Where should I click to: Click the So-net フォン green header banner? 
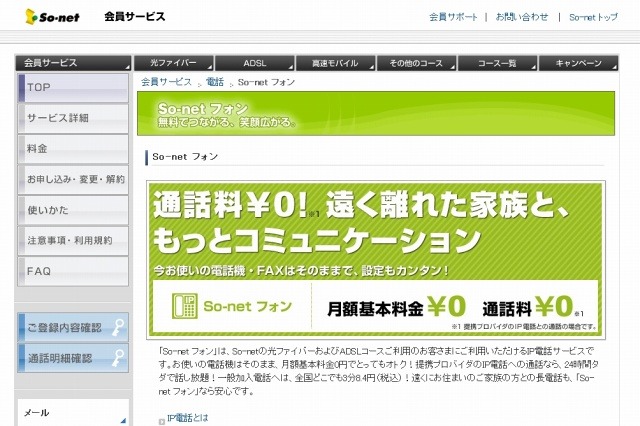point(376,113)
